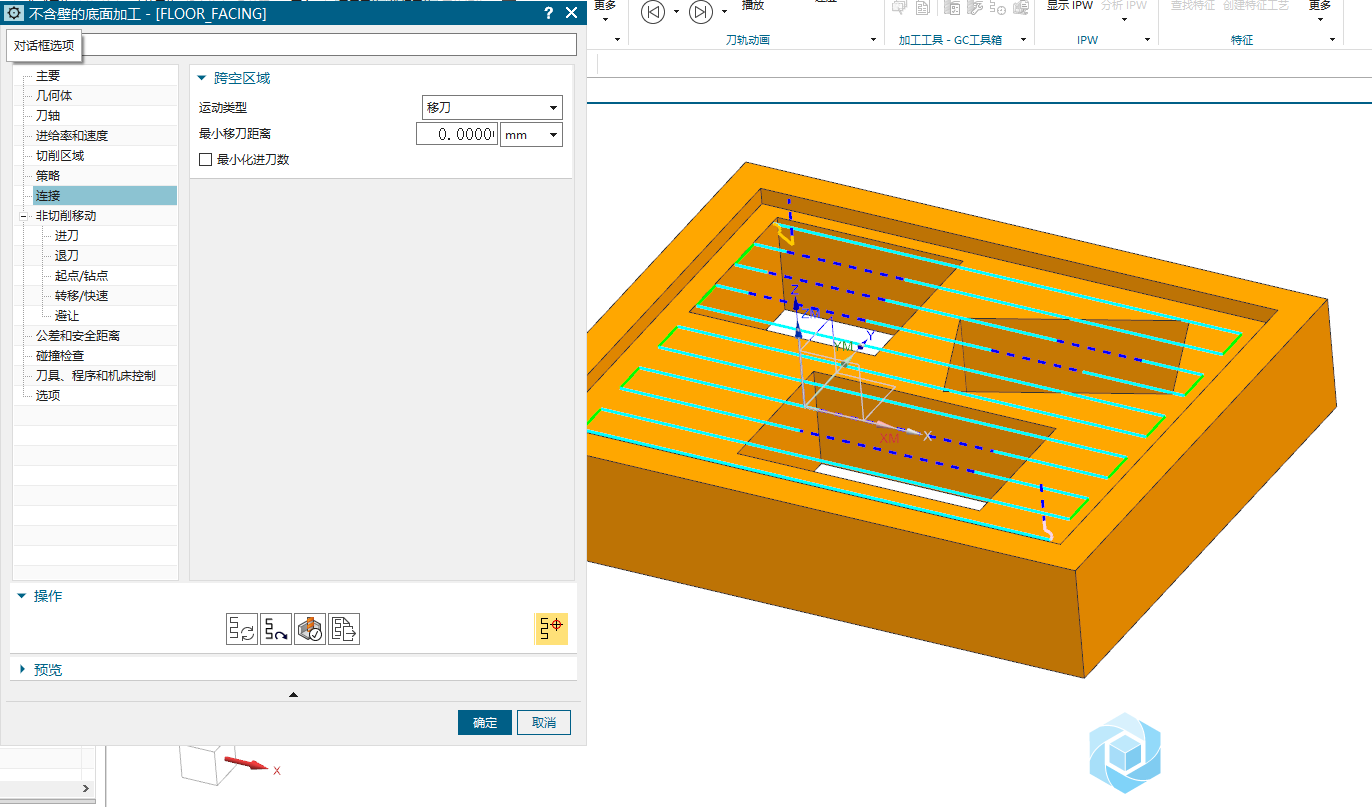Click the small black collapse arrow below 预览
The image size is (1372, 807).
pos(293,694)
